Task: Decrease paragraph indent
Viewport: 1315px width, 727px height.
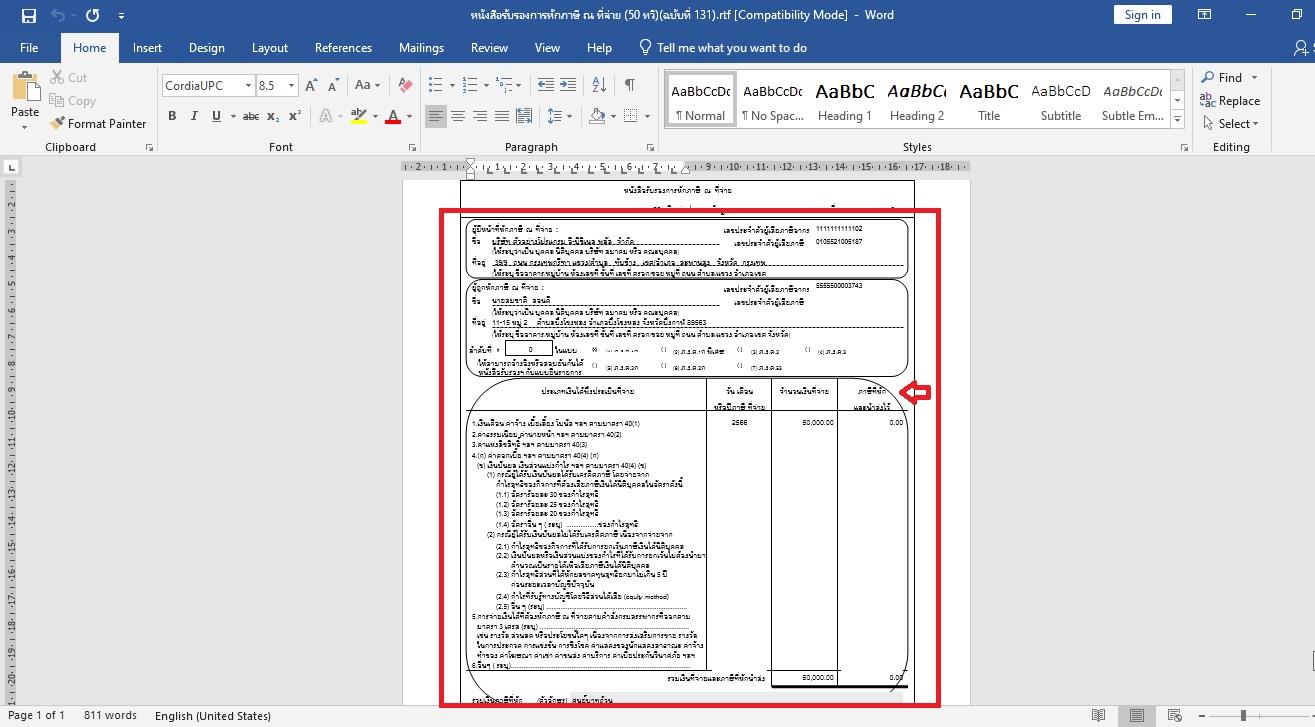Action: click(546, 86)
